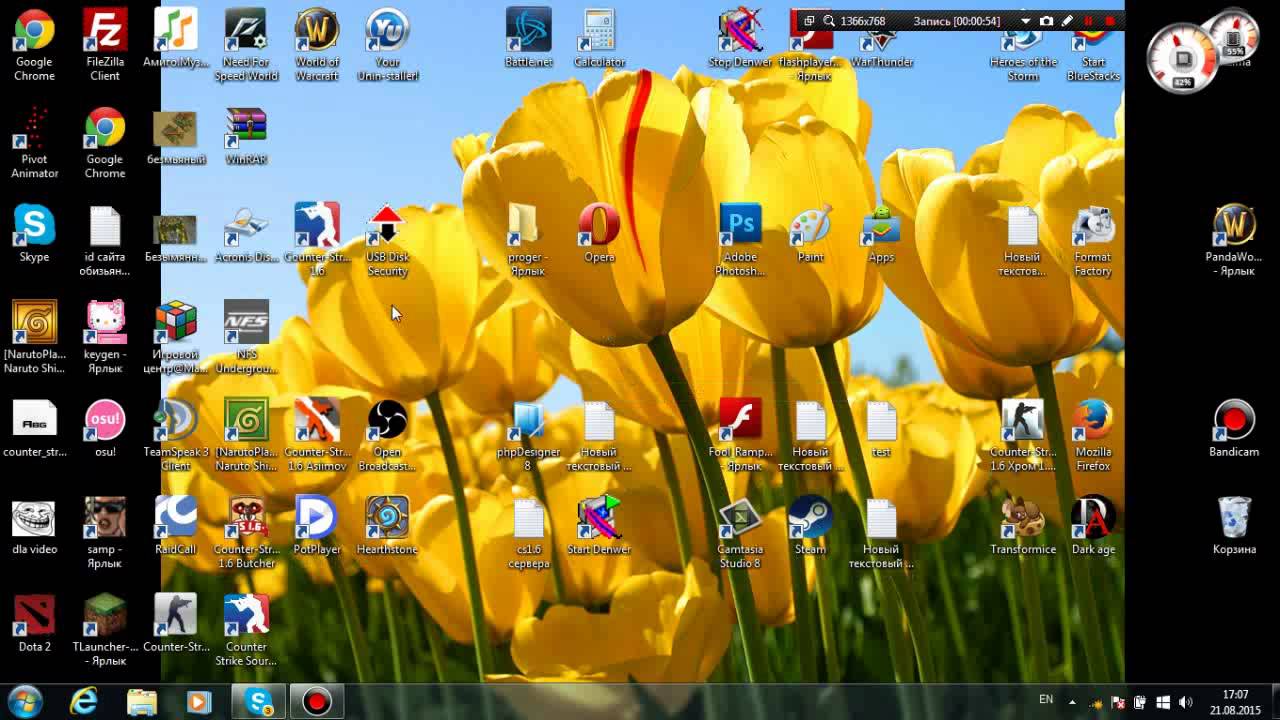Select the Opera browser icon
Viewport: 1280px width, 720px height.
coord(599,233)
